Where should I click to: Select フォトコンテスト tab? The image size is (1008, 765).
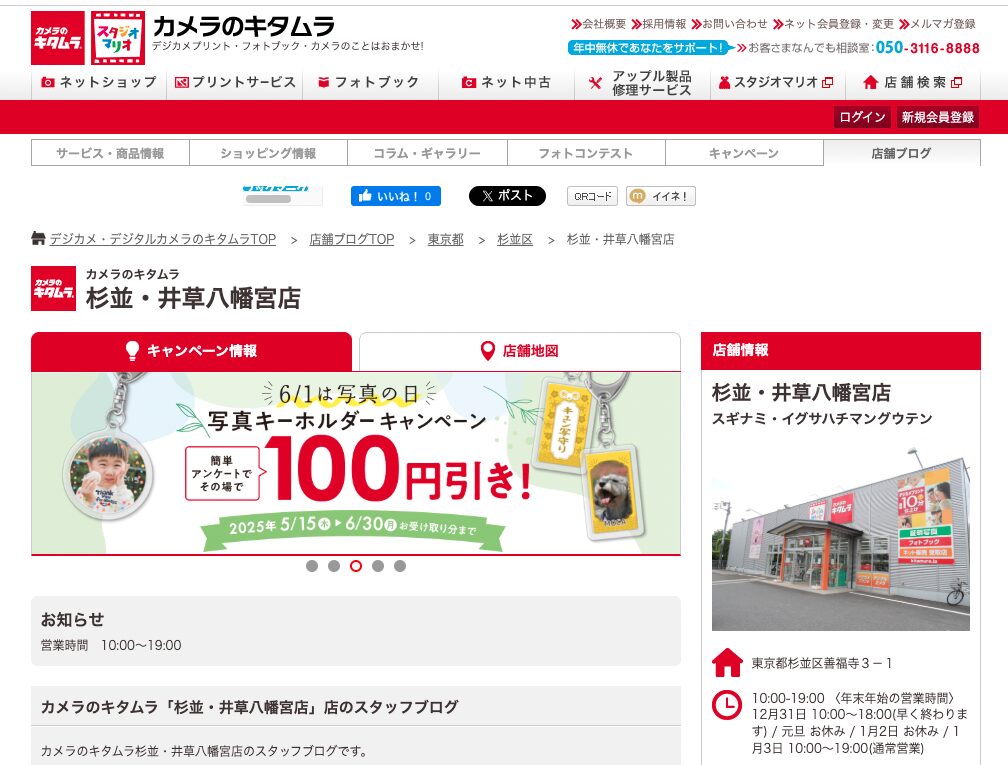pyautogui.click(x=586, y=153)
